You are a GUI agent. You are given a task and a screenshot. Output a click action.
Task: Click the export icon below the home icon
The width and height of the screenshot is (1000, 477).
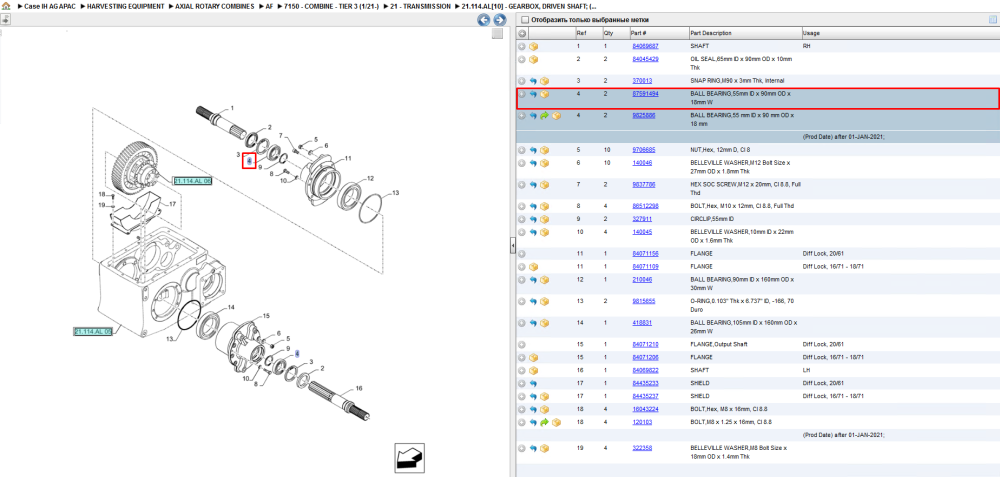coord(6,18)
